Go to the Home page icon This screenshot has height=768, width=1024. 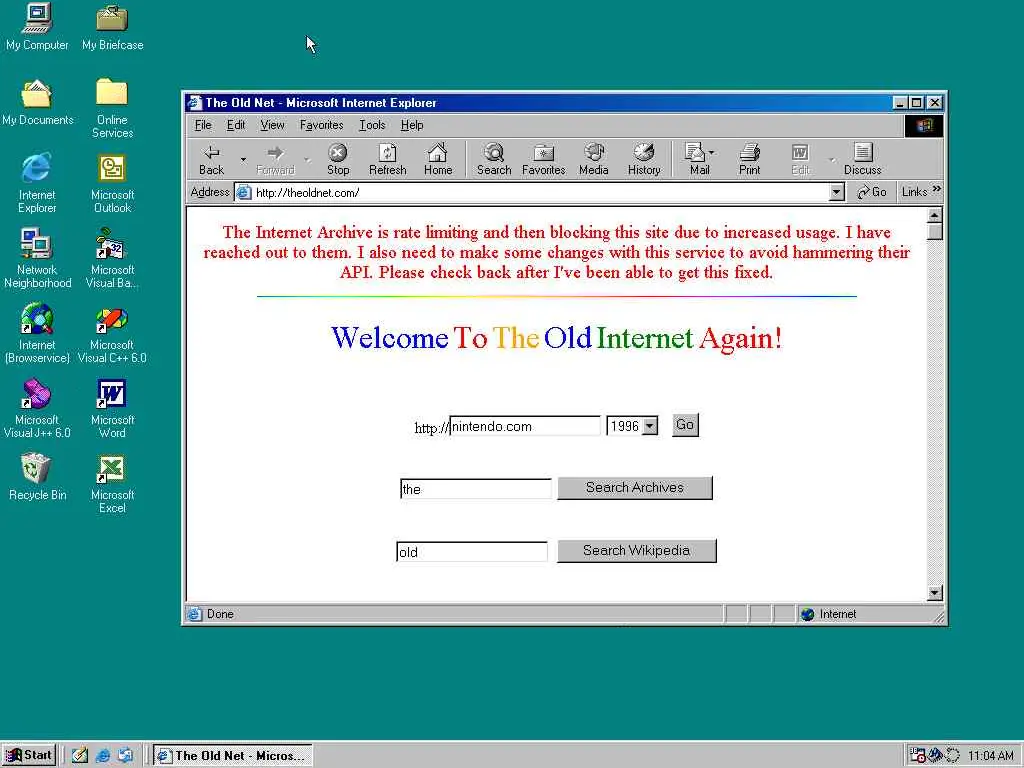438,160
